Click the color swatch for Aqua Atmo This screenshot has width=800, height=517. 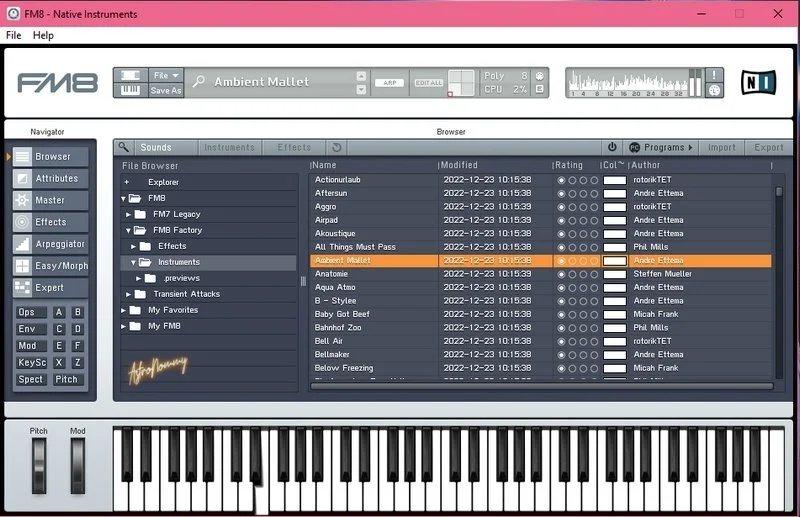615,288
